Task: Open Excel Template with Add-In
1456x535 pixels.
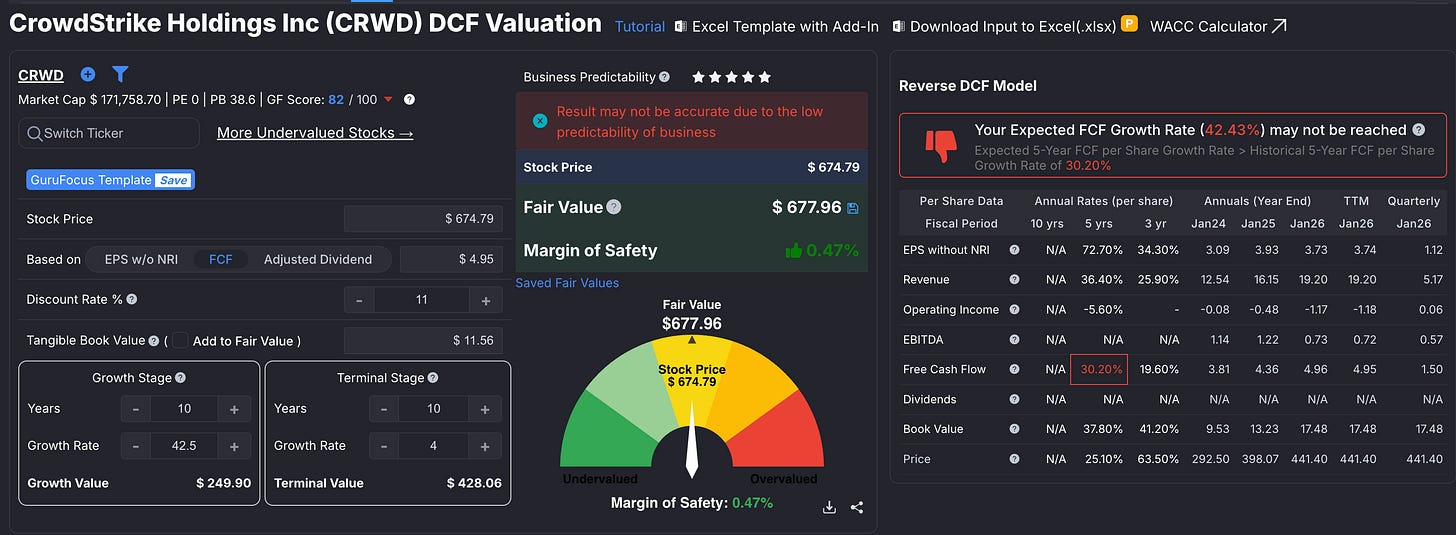Action: point(777,27)
